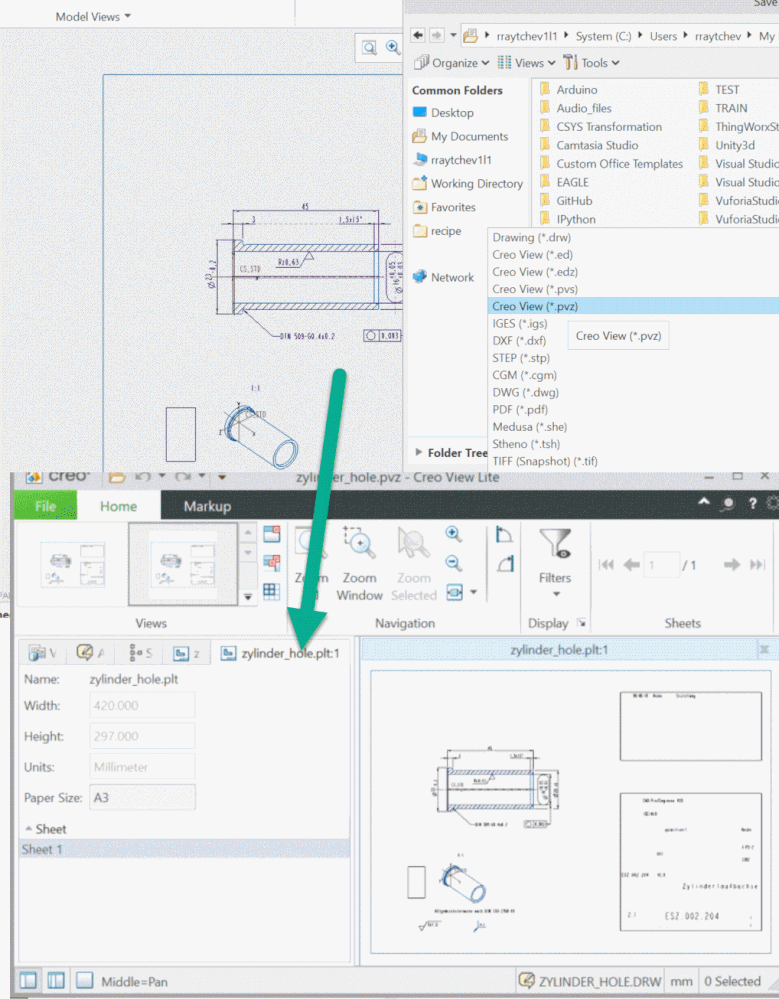Select the Sheet 1 row
This screenshot has height=999, width=779.
click(184, 849)
